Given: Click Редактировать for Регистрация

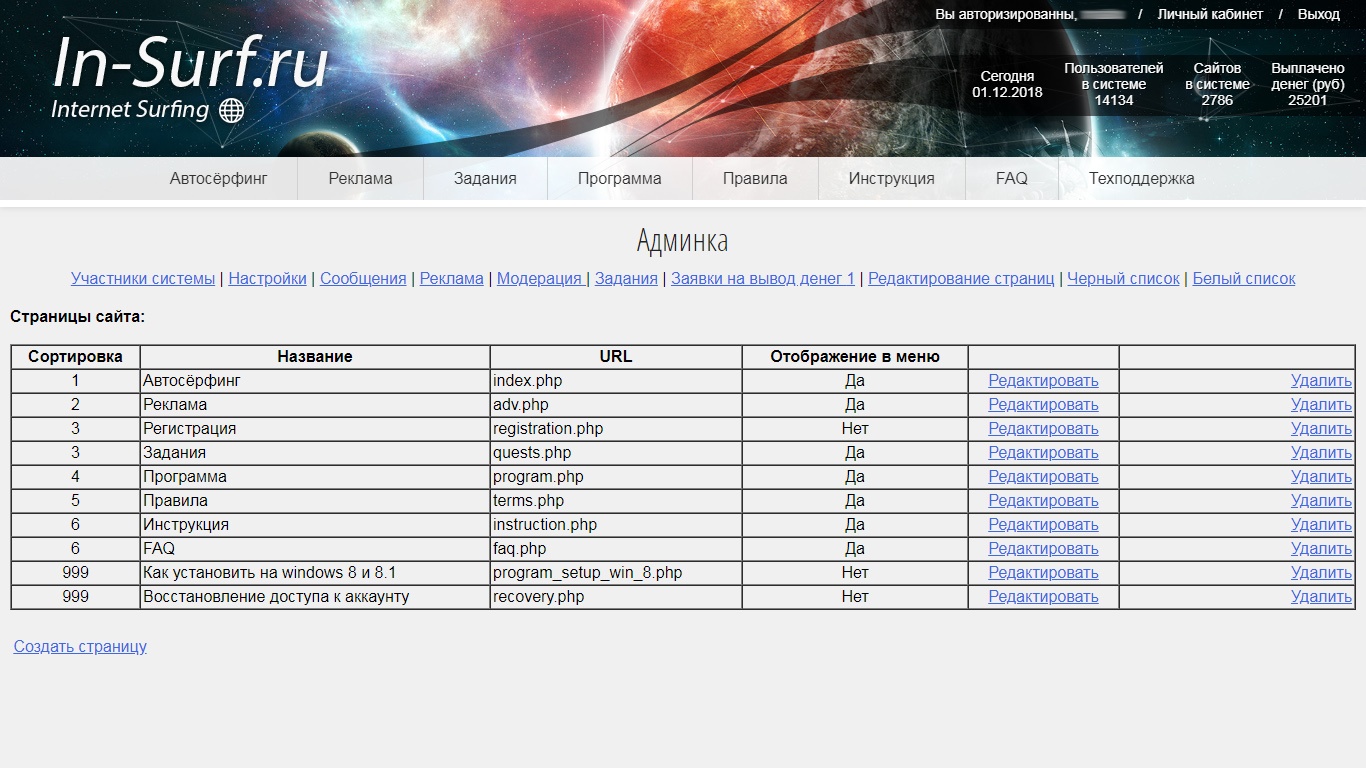Looking at the screenshot, I should coord(1043,429).
